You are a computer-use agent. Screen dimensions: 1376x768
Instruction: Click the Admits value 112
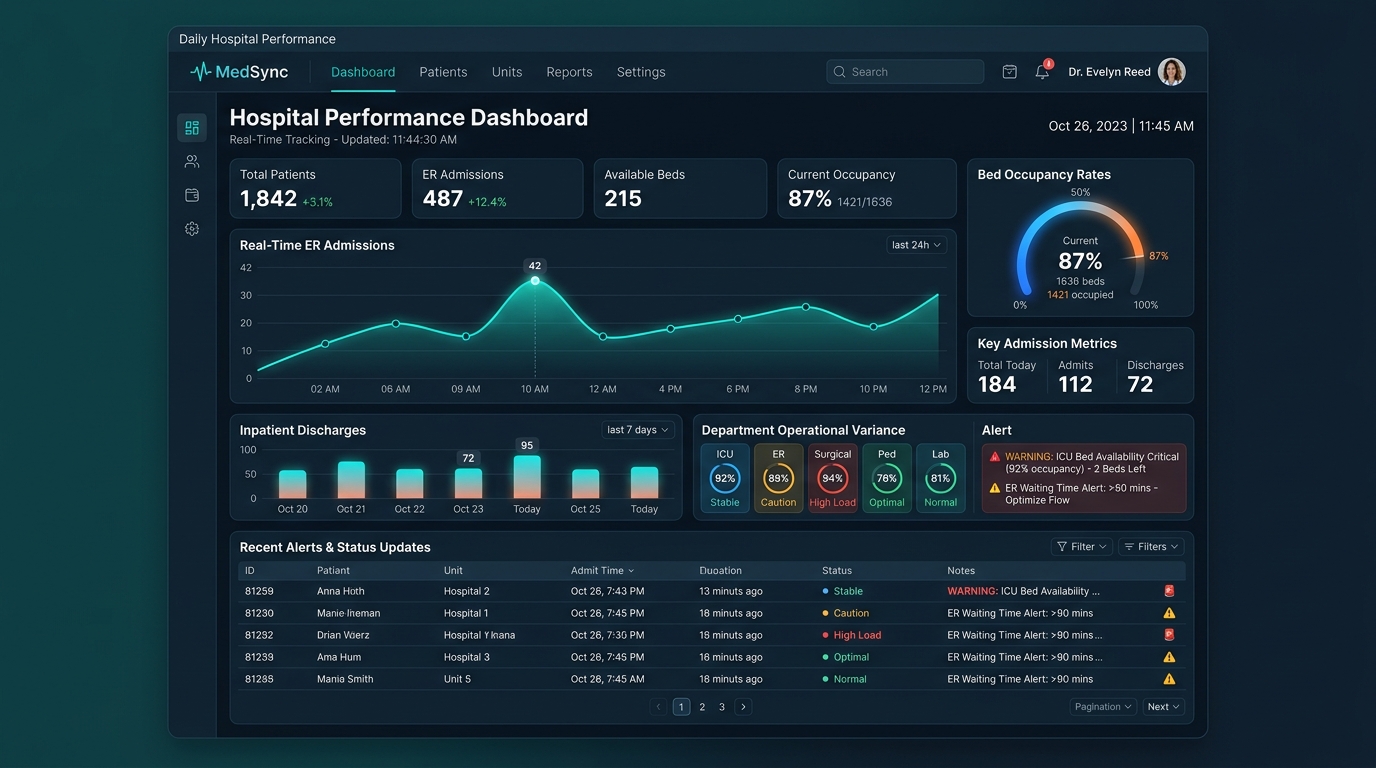pyautogui.click(x=1076, y=385)
